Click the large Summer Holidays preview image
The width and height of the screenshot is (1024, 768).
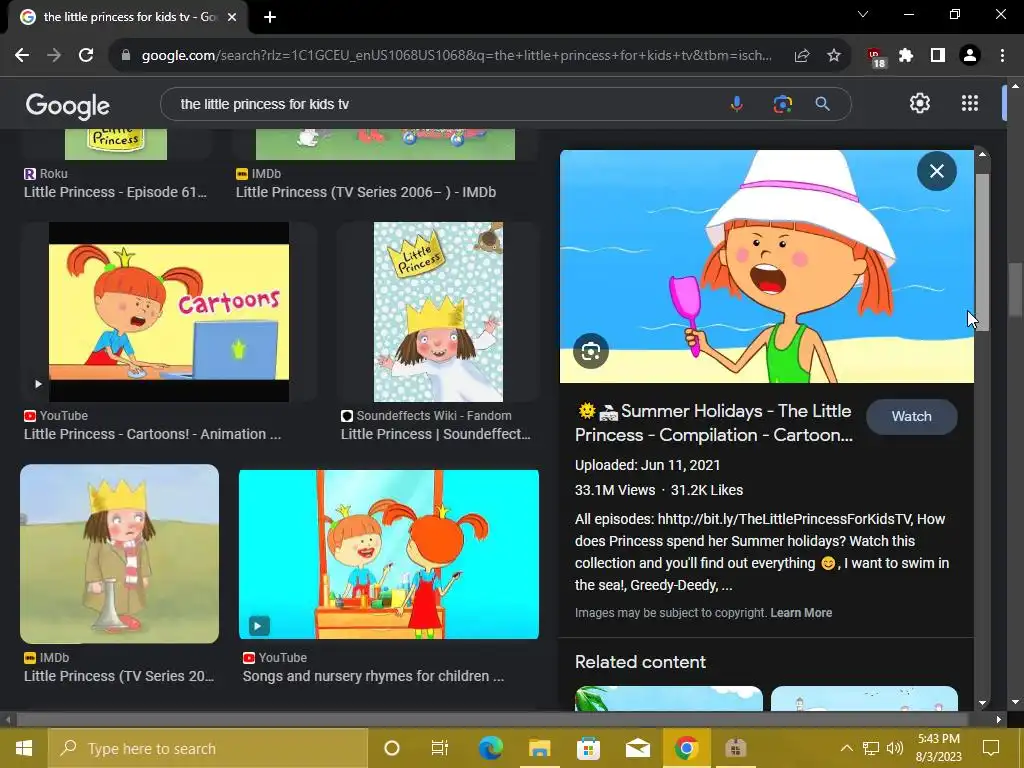[x=767, y=266]
